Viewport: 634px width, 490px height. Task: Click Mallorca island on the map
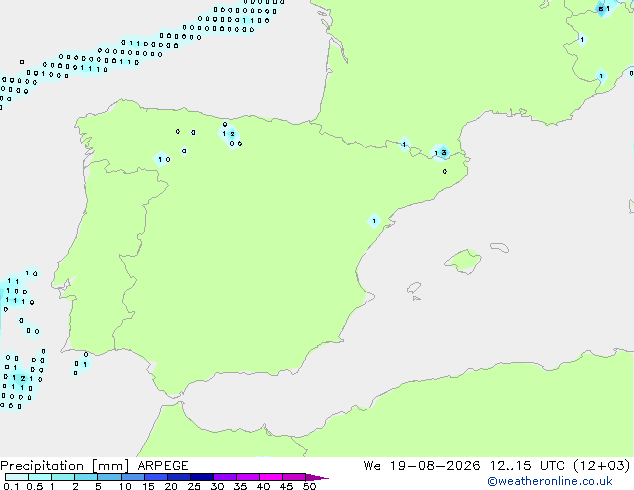pos(464,261)
